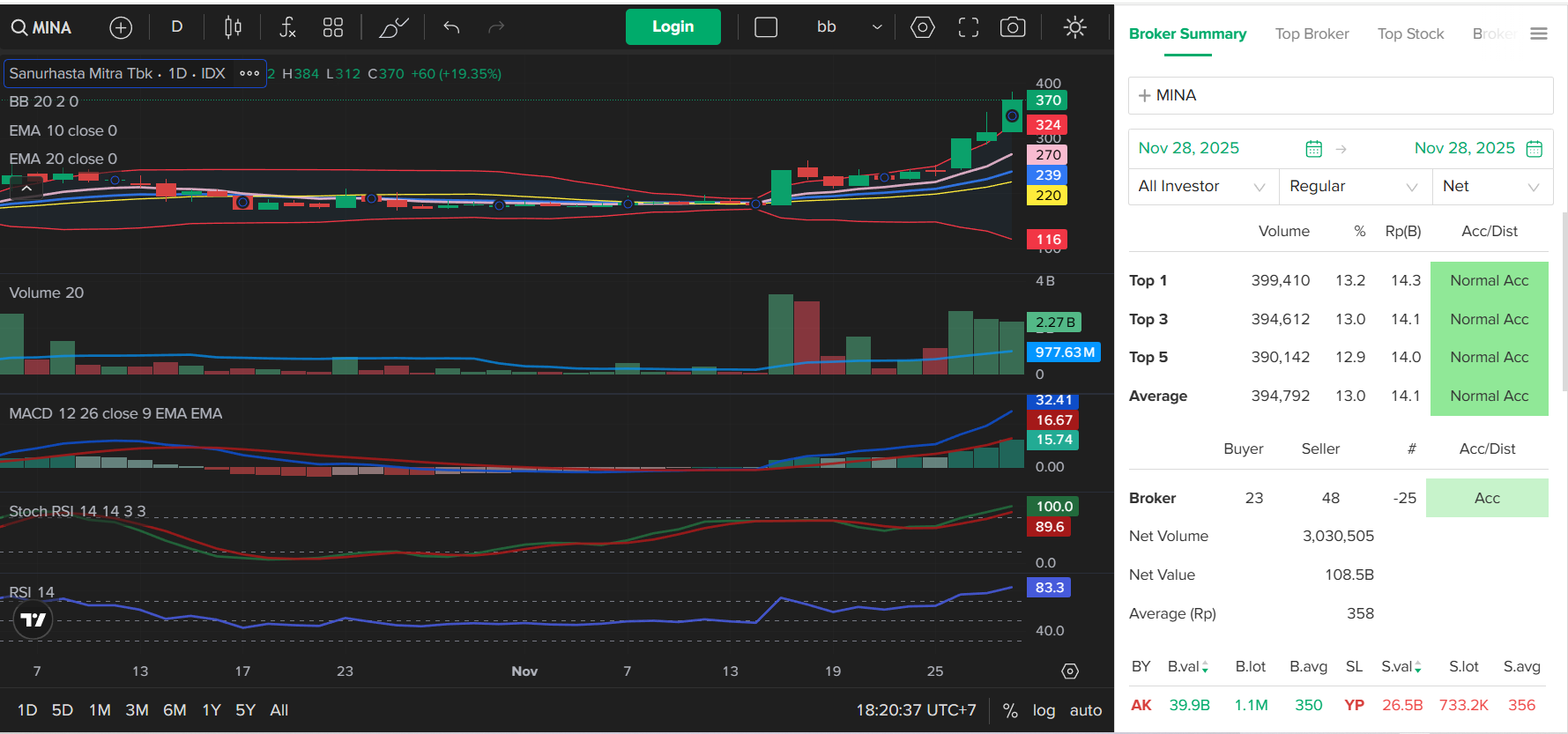Screen dimensions: 1568x734
Task: Click the MINA stock input field
Action: tap(1341, 95)
